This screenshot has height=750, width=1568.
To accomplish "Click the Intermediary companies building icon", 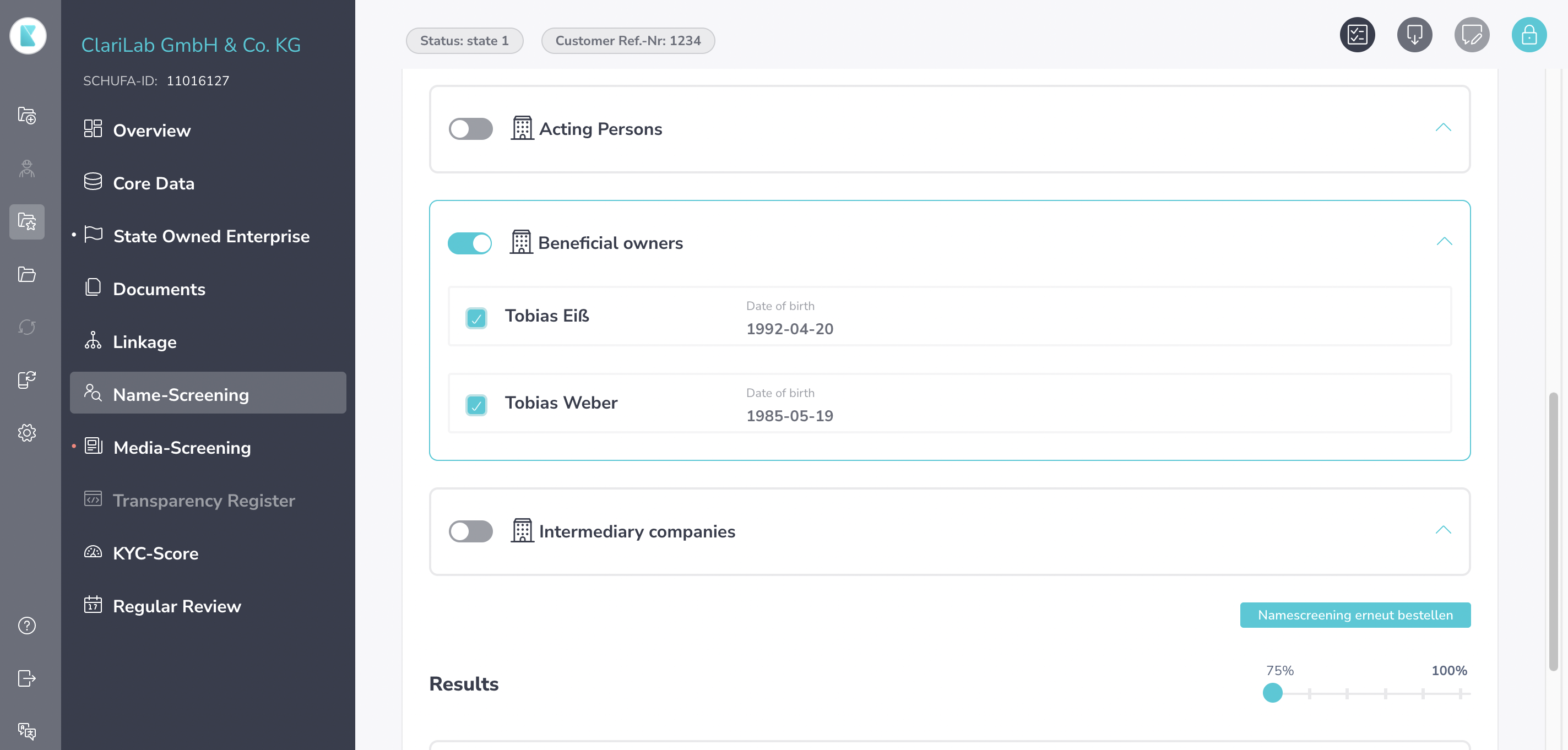I will coord(522,530).
